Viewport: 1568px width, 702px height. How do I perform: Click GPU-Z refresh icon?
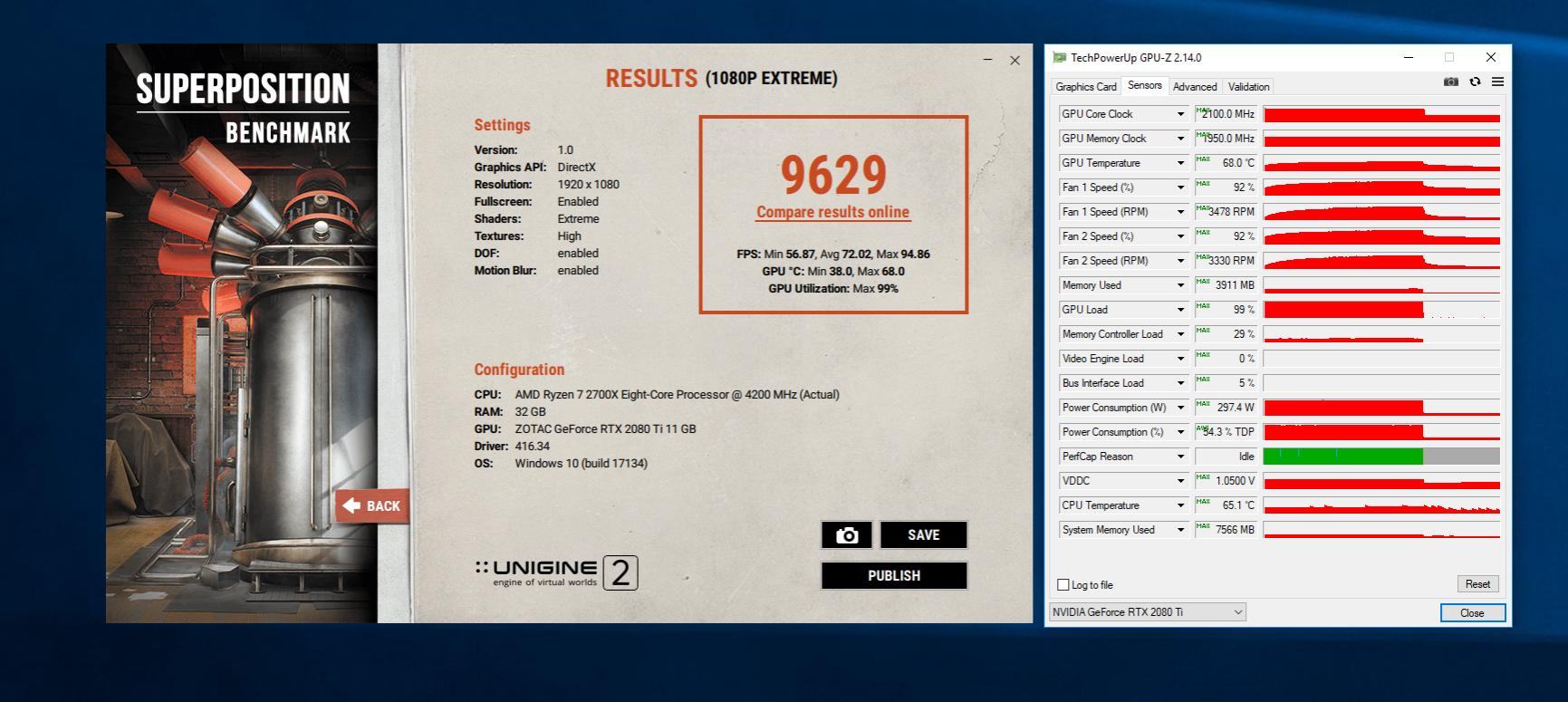[x=1475, y=82]
